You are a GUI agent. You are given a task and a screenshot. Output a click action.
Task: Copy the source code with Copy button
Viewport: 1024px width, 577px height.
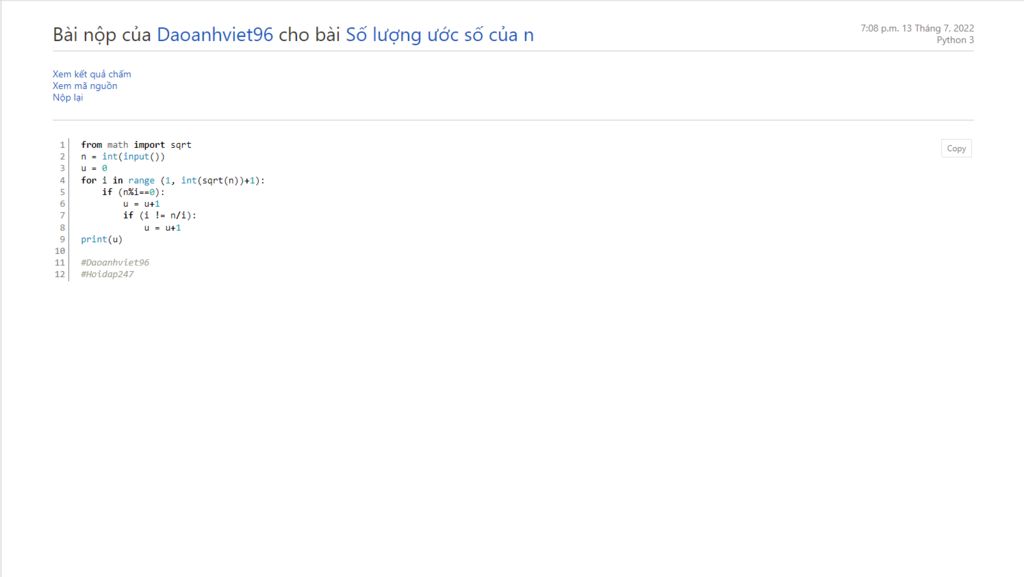(956, 149)
